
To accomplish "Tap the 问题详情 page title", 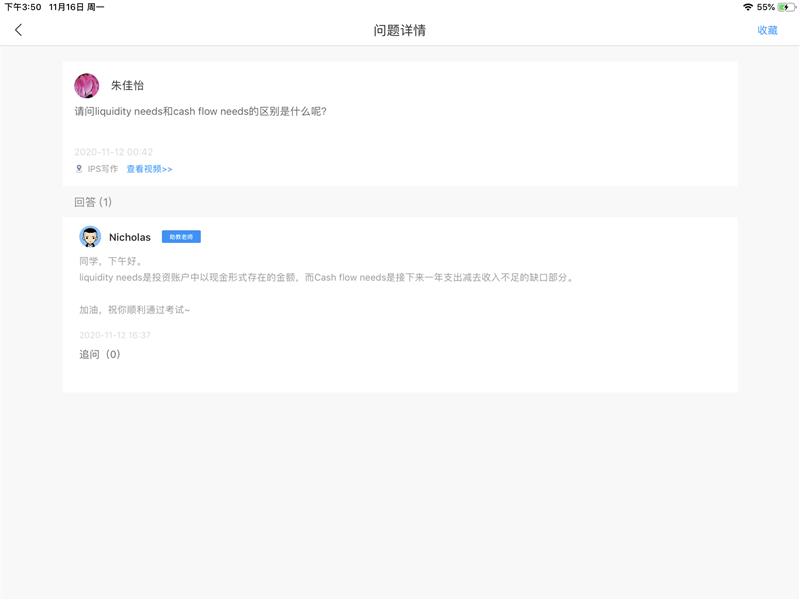I will (400, 30).
